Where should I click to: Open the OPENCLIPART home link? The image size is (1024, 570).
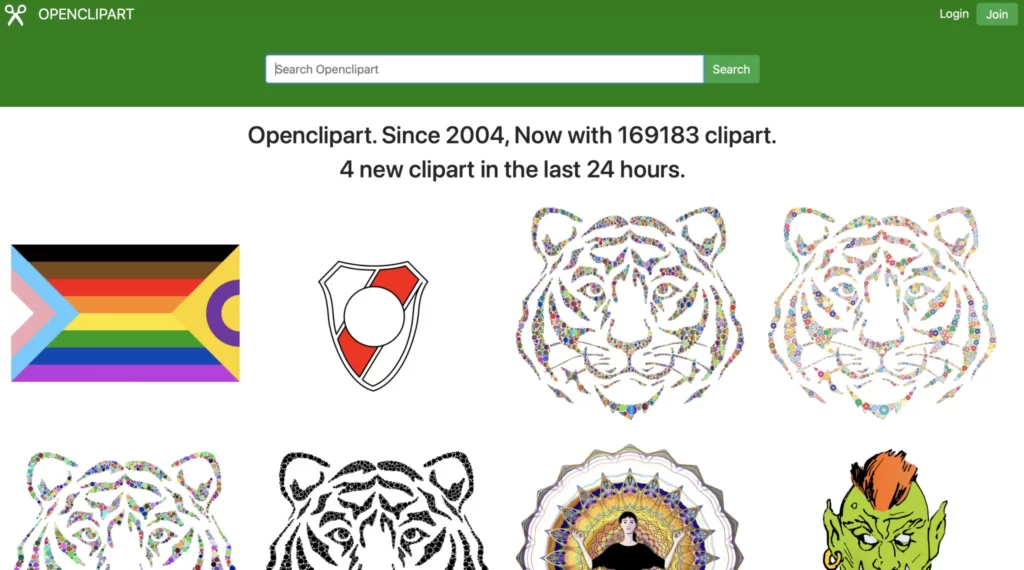click(x=86, y=14)
